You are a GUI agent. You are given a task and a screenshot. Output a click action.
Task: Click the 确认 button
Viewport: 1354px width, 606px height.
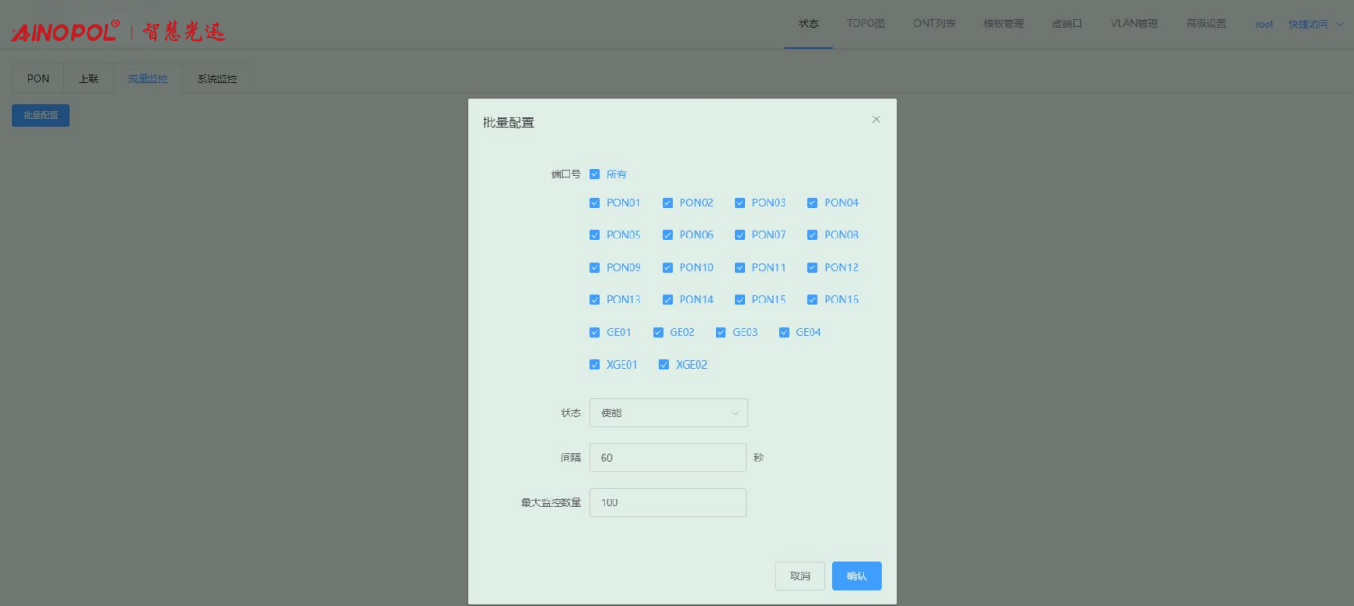[x=856, y=576]
